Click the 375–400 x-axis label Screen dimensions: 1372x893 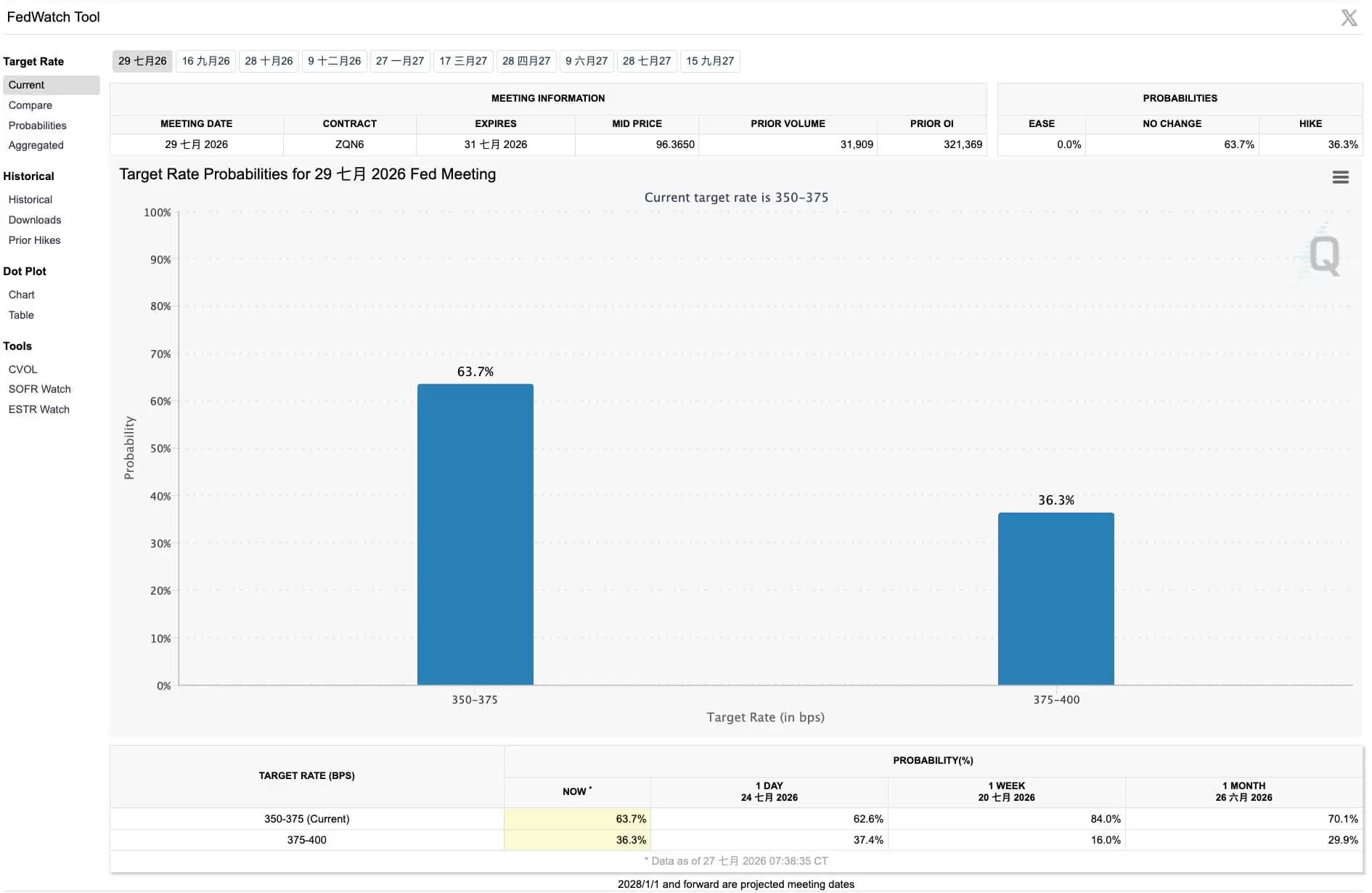coord(1056,700)
